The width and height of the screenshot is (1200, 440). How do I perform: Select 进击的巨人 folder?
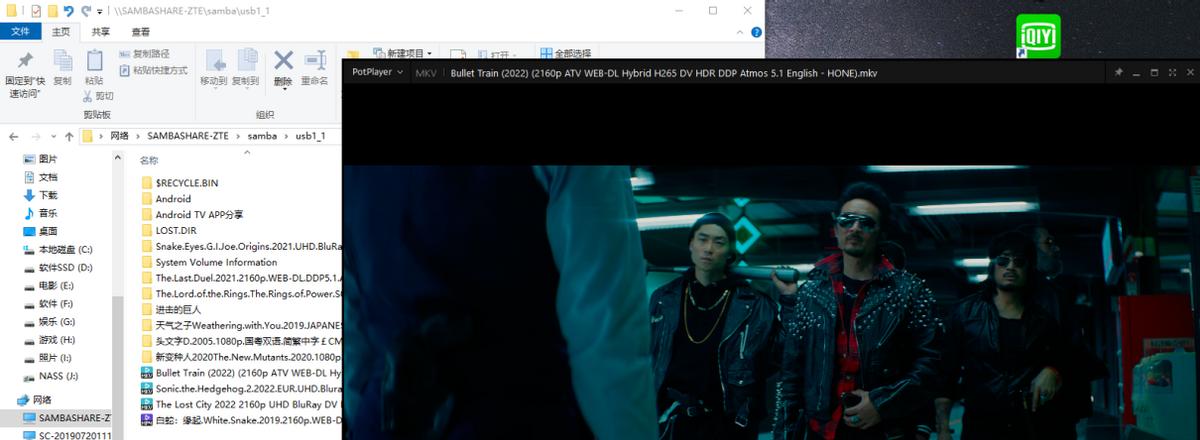tap(171, 309)
